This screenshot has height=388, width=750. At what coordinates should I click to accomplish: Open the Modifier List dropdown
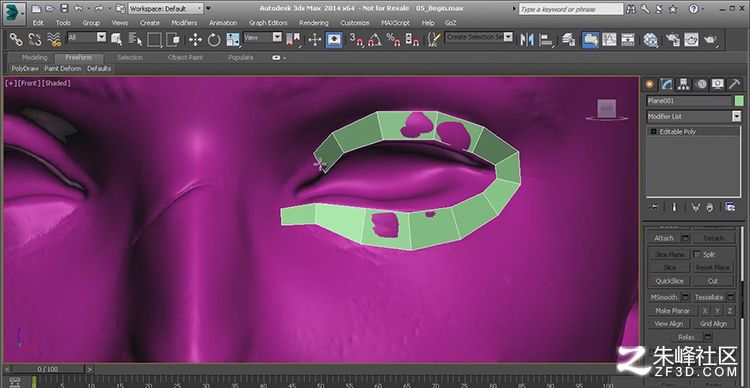(x=694, y=116)
